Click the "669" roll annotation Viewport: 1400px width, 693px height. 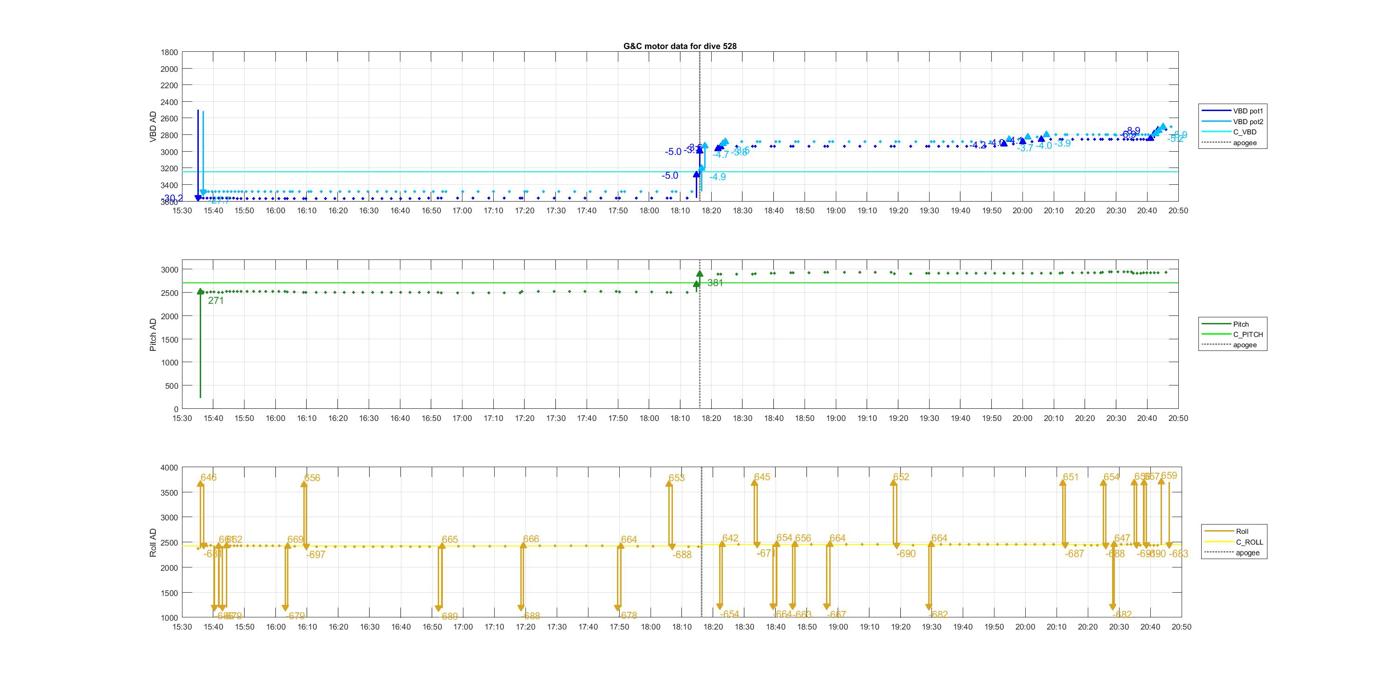pyautogui.click(x=296, y=540)
